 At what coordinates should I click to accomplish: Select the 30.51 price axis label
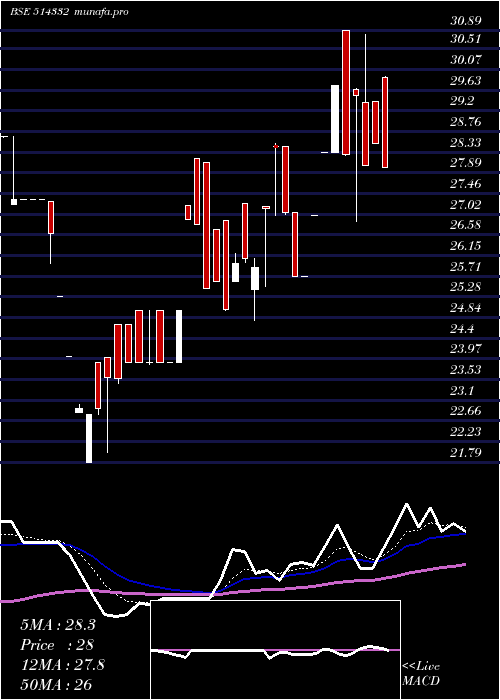click(x=466, y=39)
